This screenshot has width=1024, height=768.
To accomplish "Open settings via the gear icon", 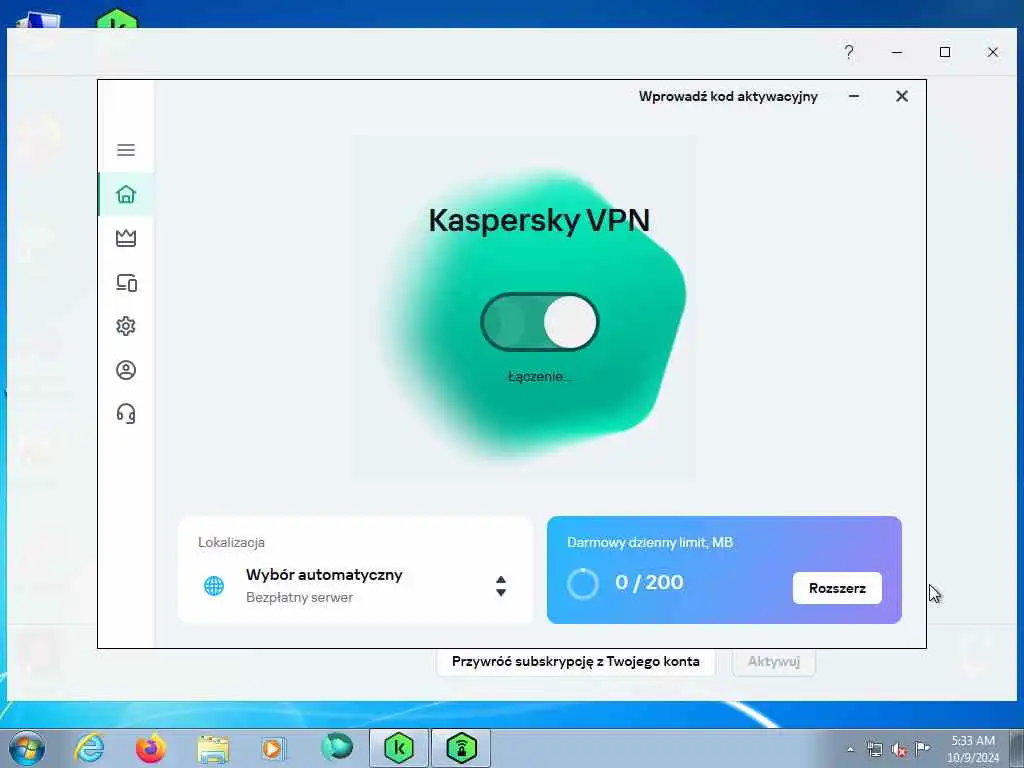I will click(x=126, y=326).
